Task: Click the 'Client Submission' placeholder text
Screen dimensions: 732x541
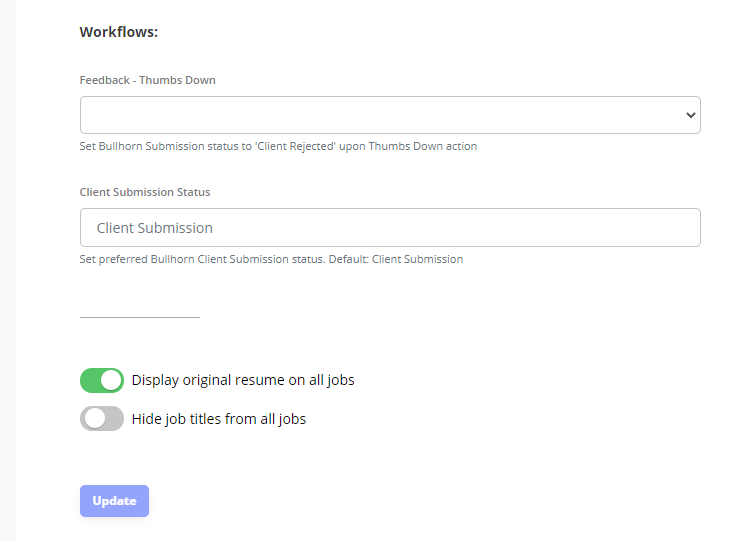Action: tap(155, 228)
